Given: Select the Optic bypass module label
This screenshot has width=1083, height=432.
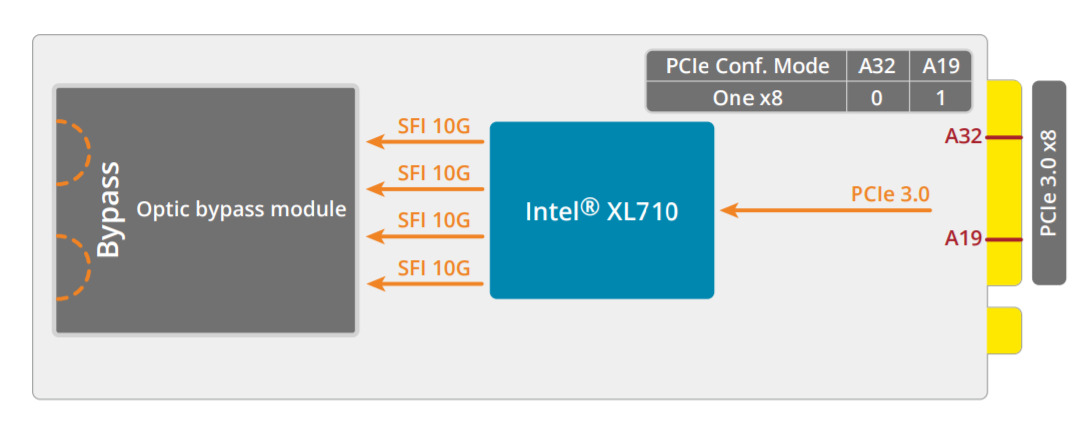Looking at the screenshot, I should 241,209.
